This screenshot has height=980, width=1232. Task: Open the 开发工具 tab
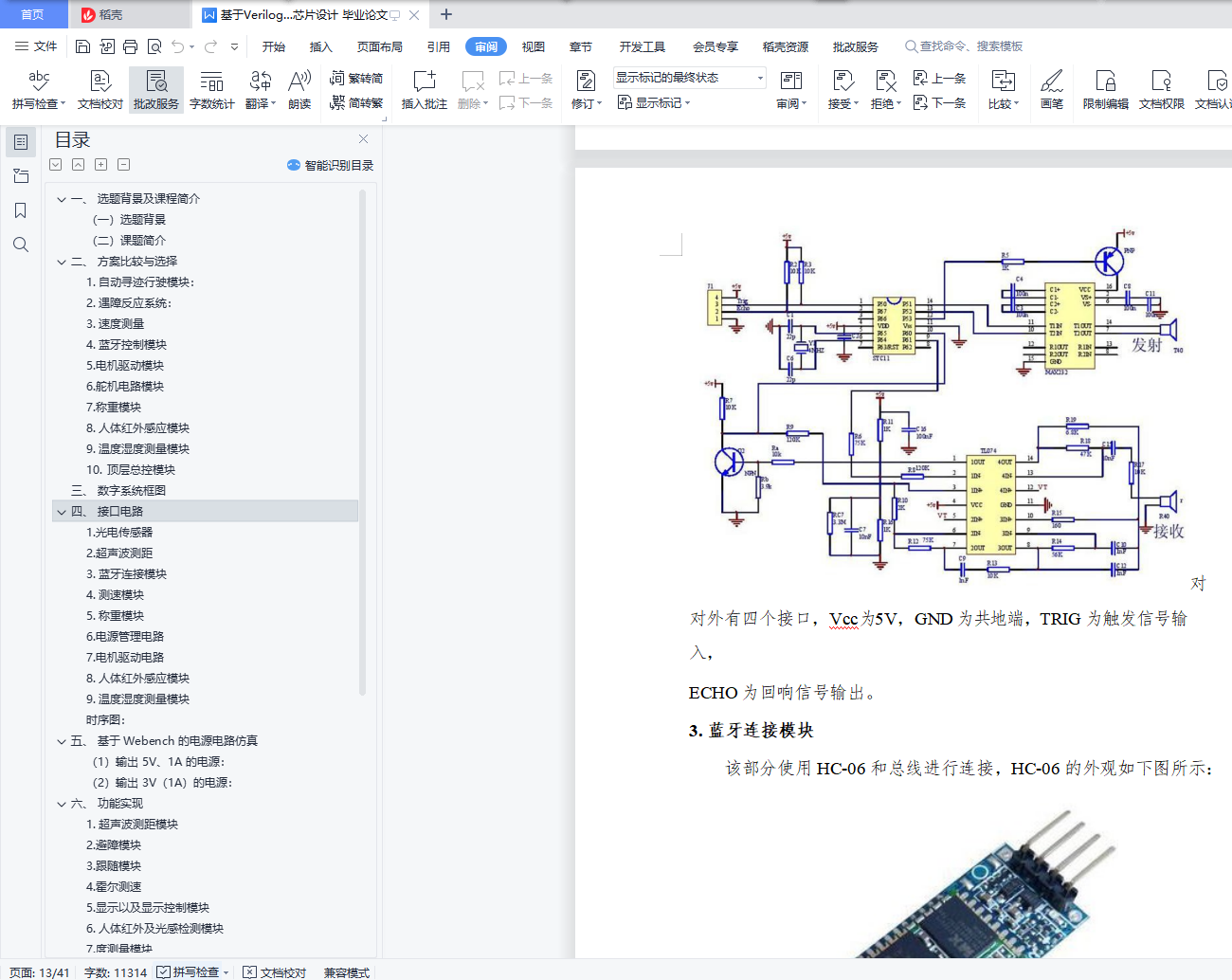[643, 46]
